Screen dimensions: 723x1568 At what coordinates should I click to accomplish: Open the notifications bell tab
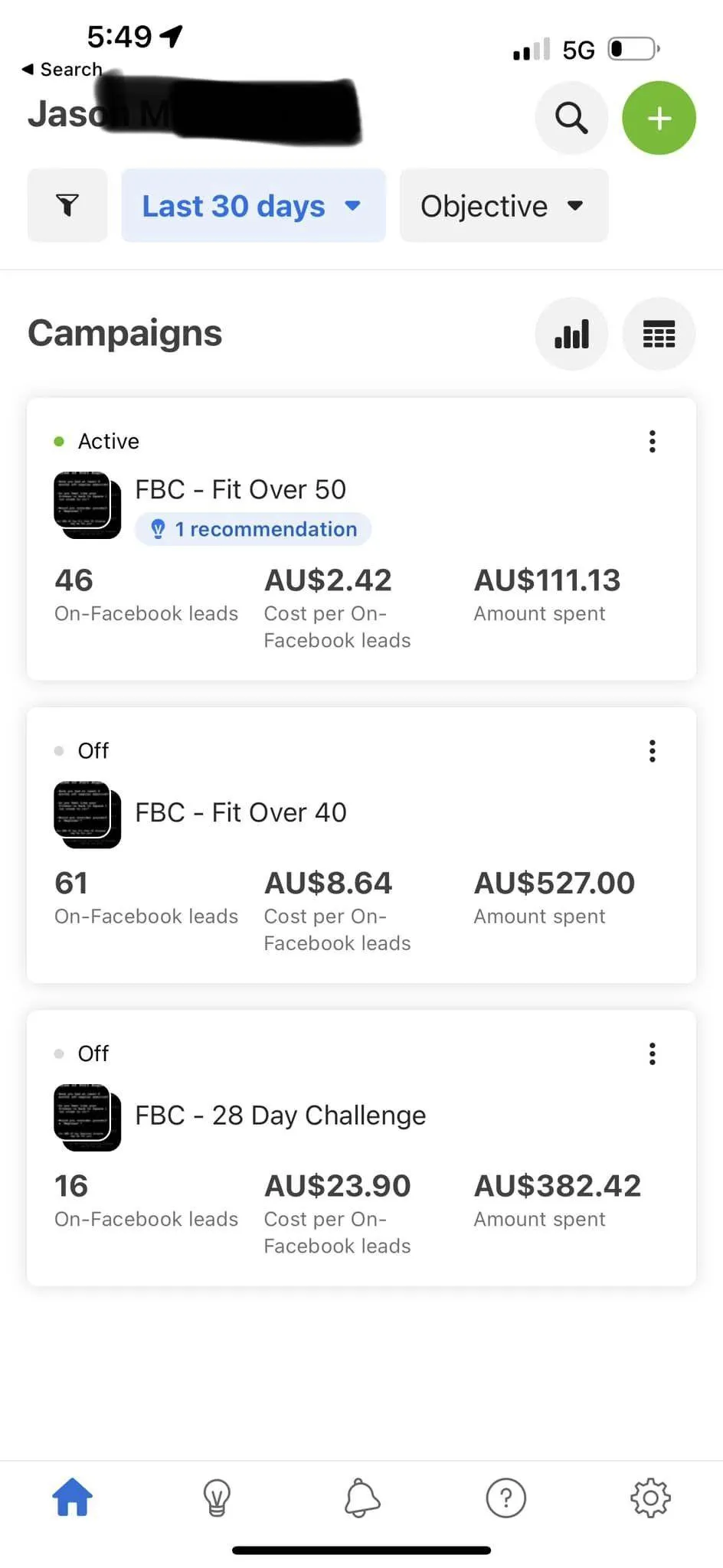[361, 1498]
